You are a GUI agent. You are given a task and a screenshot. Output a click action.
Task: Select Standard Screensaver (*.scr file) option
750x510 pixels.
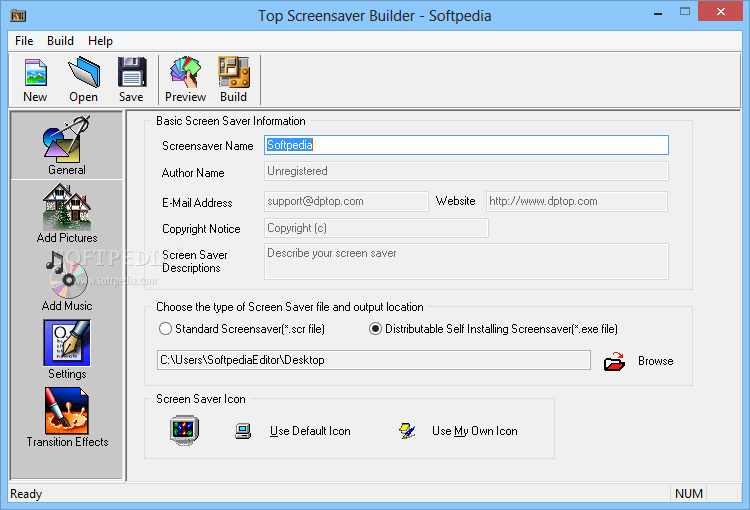point(242,329)
